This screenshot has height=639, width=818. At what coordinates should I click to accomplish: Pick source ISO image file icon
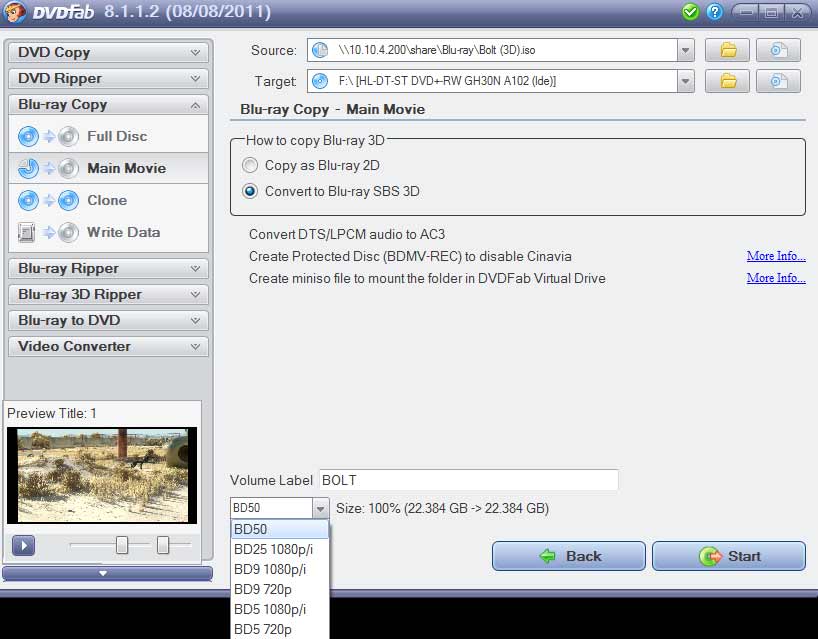tap(778, 51)
